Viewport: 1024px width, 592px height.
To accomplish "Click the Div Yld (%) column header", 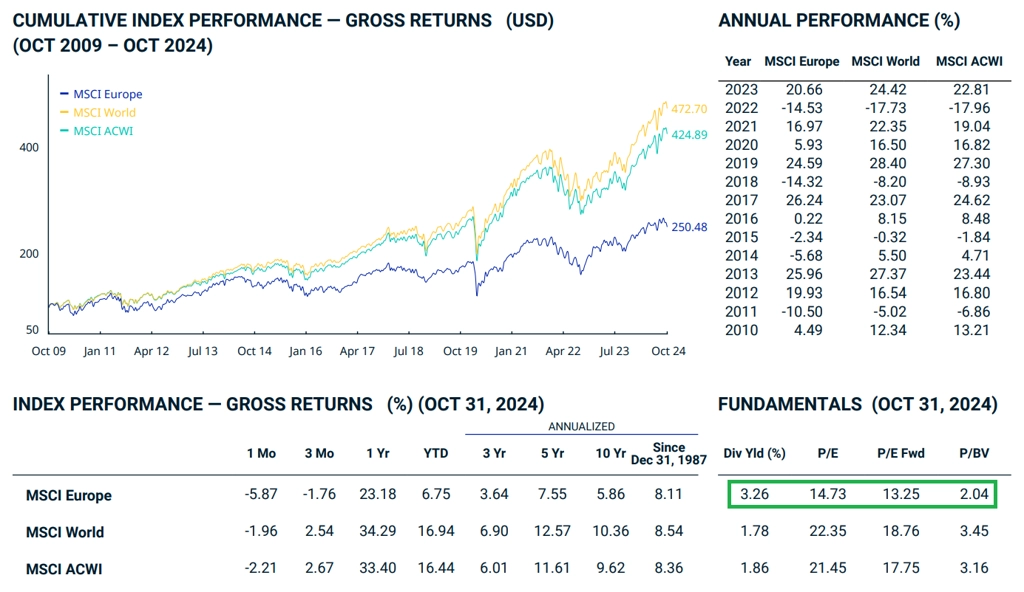I will pyautogui.click(x=754, y=453).
